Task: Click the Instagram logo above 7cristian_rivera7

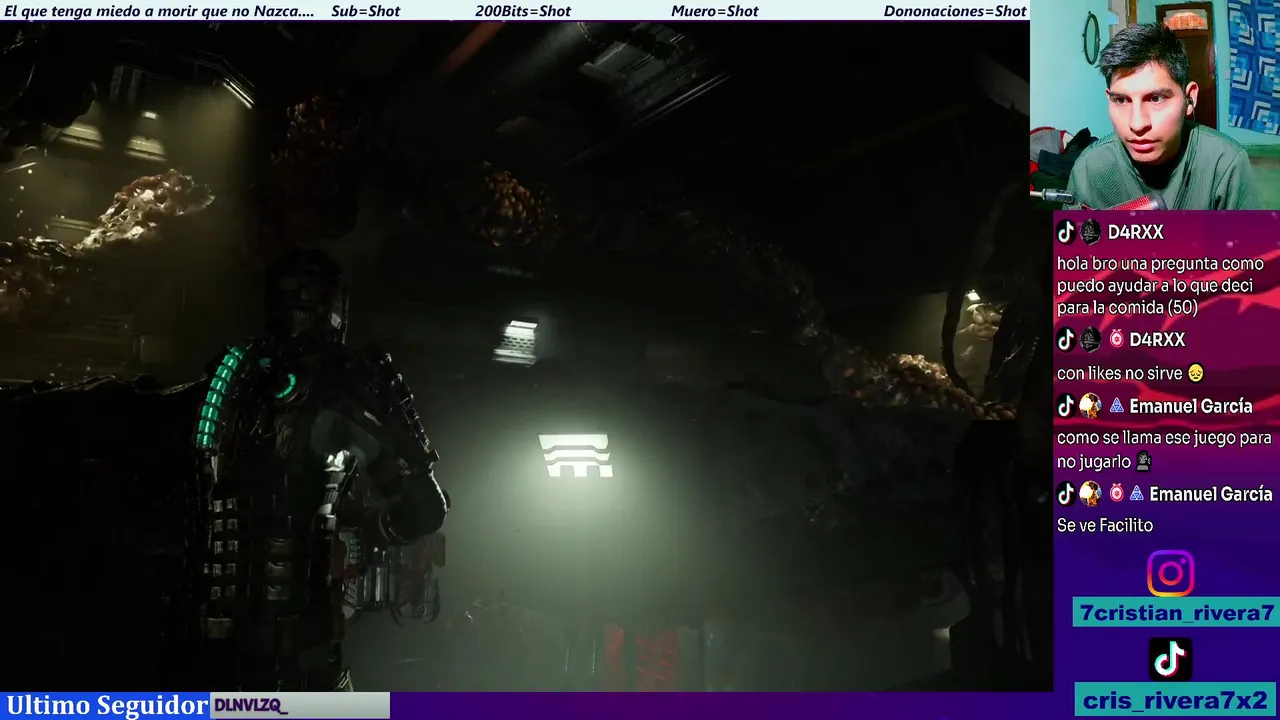Action: click(1170, 573)
